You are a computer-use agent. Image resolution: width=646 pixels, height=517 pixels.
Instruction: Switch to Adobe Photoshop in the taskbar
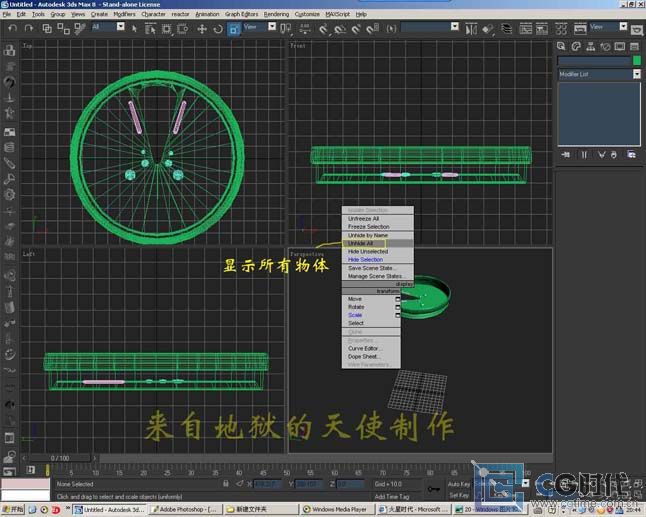(184, 510)
